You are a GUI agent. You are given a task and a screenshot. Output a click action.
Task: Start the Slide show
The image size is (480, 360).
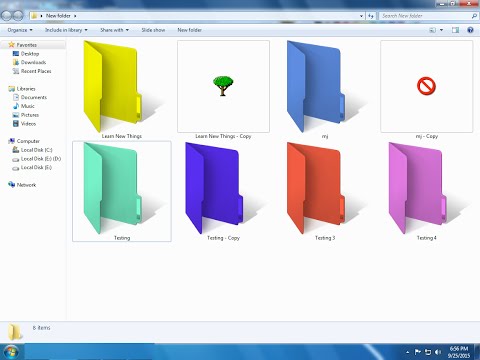[x=153, y=30]
